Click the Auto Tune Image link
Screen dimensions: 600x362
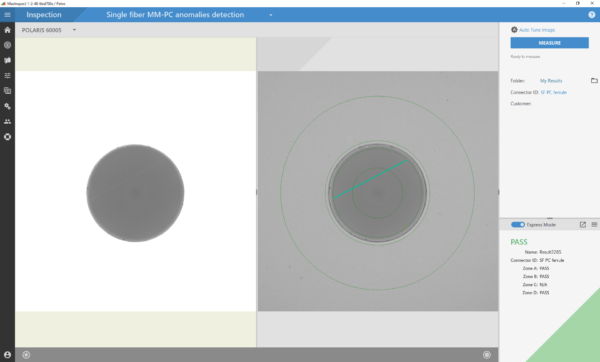[537, 30]
